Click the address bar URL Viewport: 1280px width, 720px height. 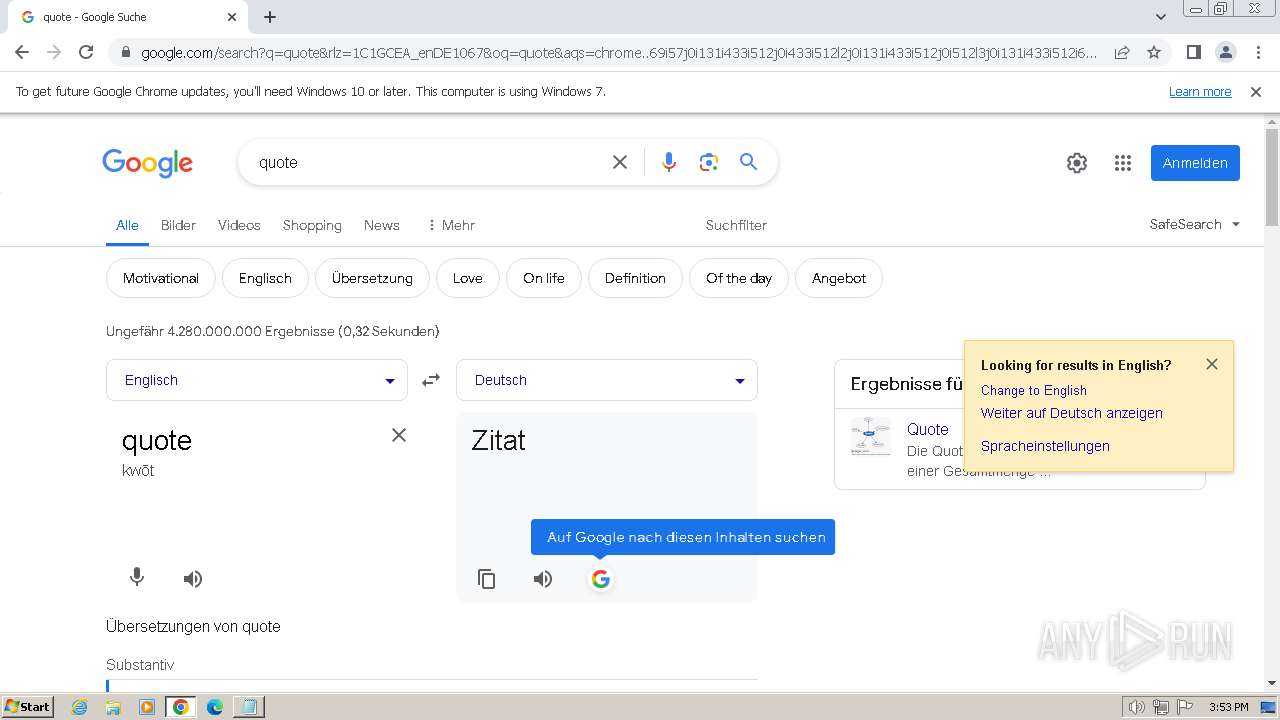618,53
